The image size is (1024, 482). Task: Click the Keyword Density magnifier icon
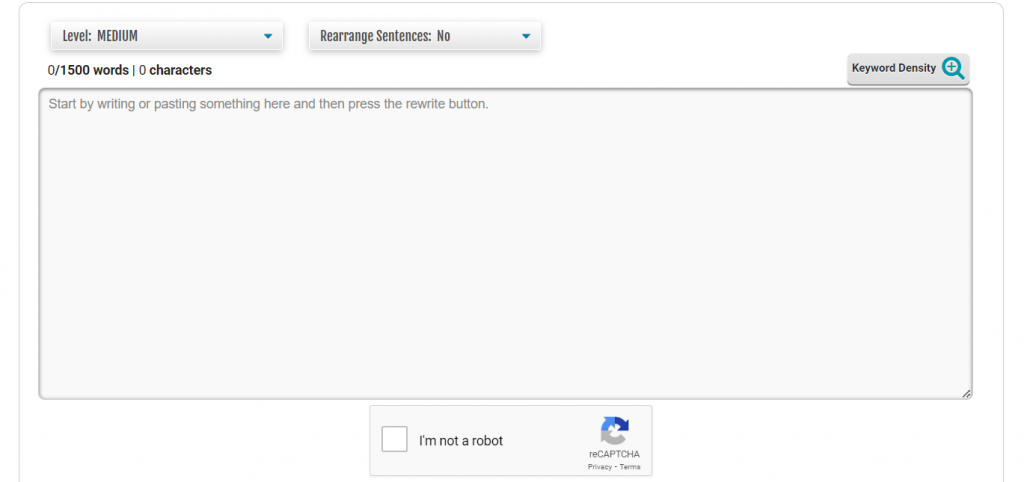click(953, 68)
